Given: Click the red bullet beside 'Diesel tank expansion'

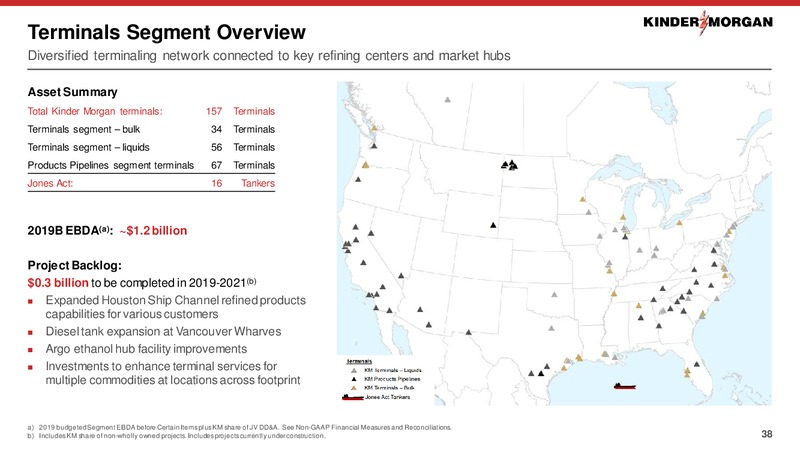Looking at the screenshot, I should click(31, 332).
